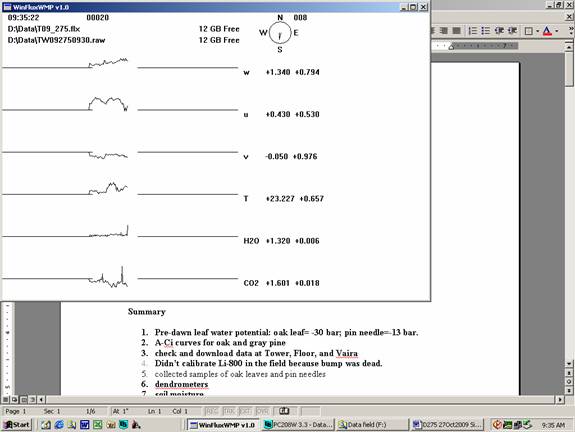Screen dimensions: 575x432
Task: Click the font color A icon
Action: [x=547, y=31]
